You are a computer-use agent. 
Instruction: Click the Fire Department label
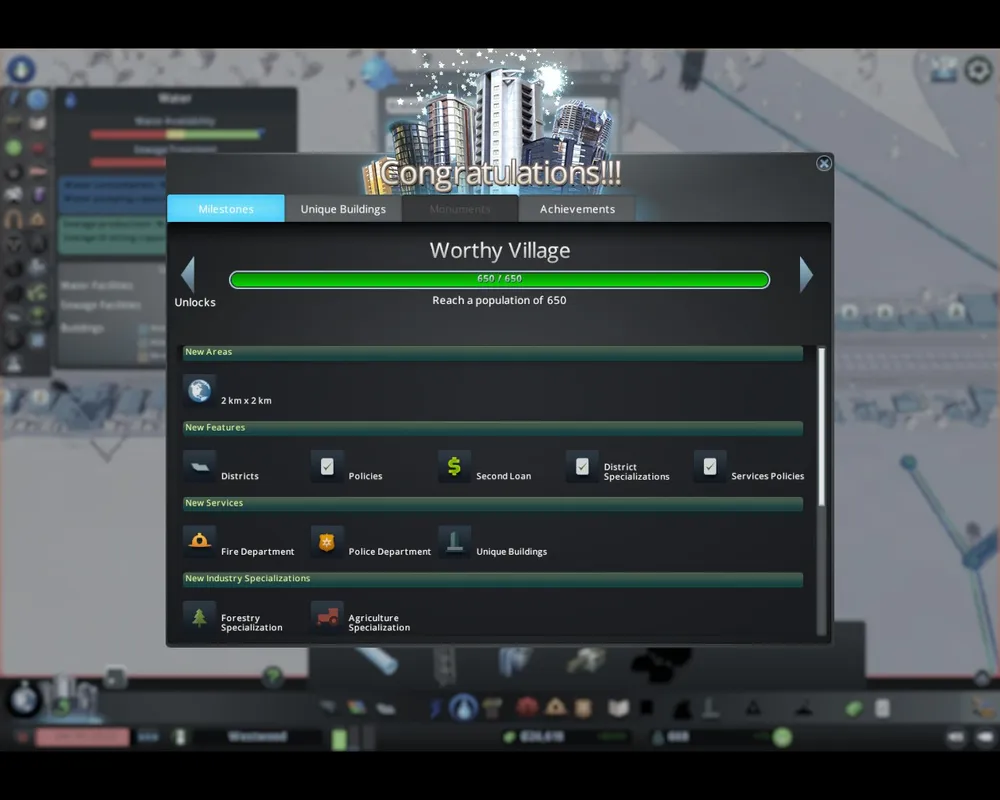point(258,551)
